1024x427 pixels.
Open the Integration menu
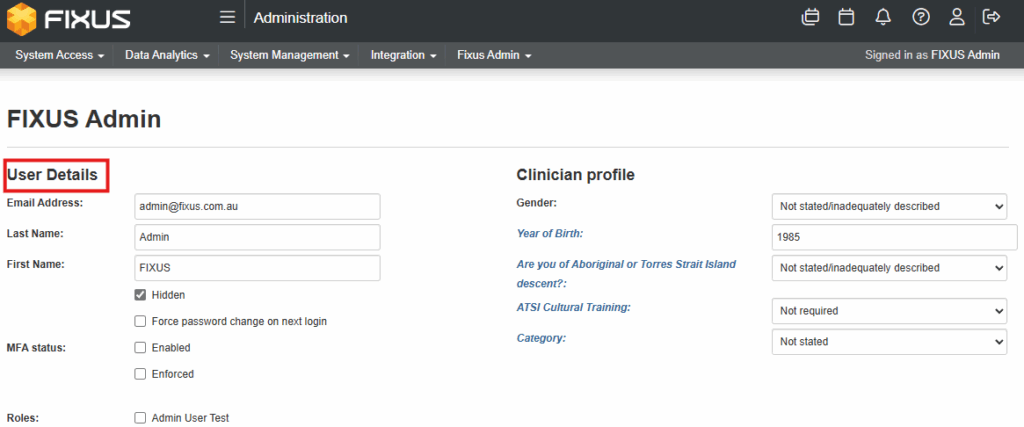click(404, 55)
